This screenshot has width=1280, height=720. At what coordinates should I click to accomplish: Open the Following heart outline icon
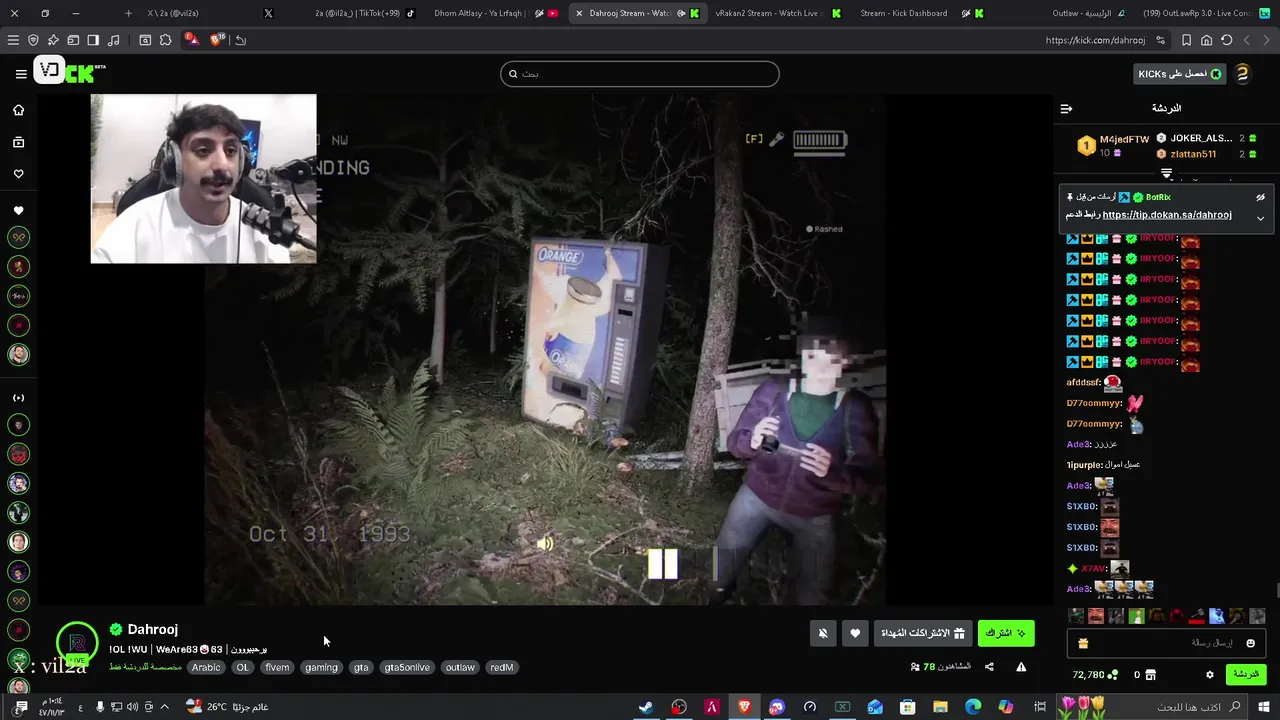point(18,174)
